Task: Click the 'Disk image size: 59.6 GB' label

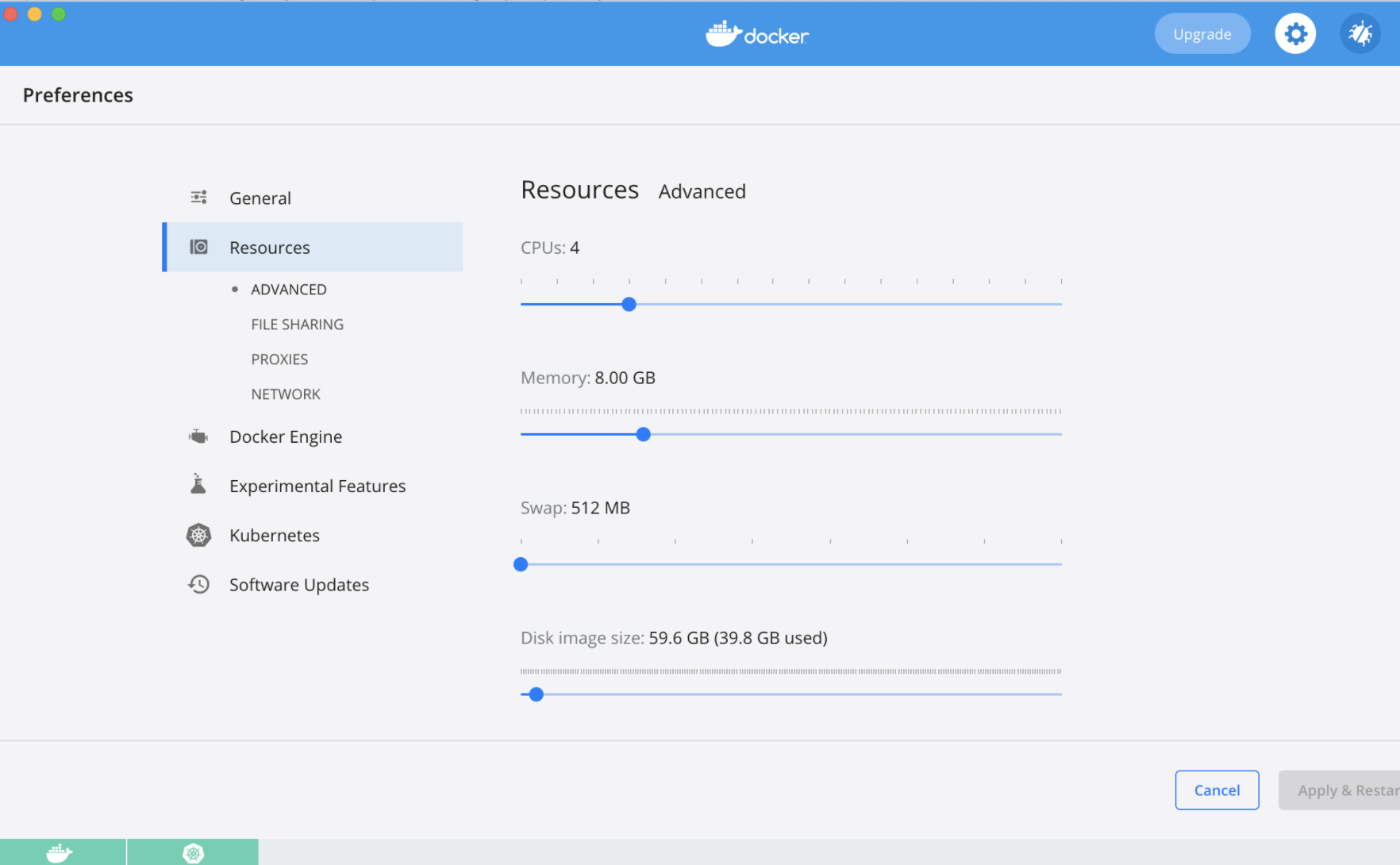Action: 674,638
